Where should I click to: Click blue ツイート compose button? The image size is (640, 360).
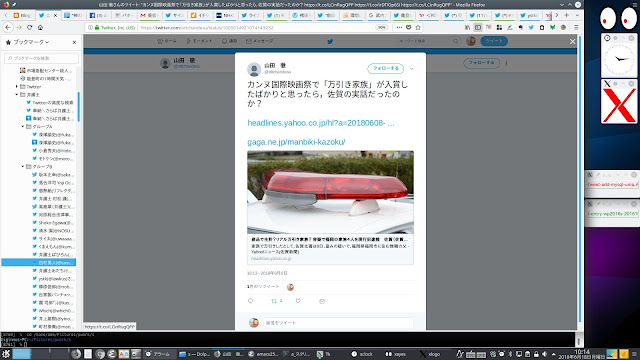coord(494,41)
